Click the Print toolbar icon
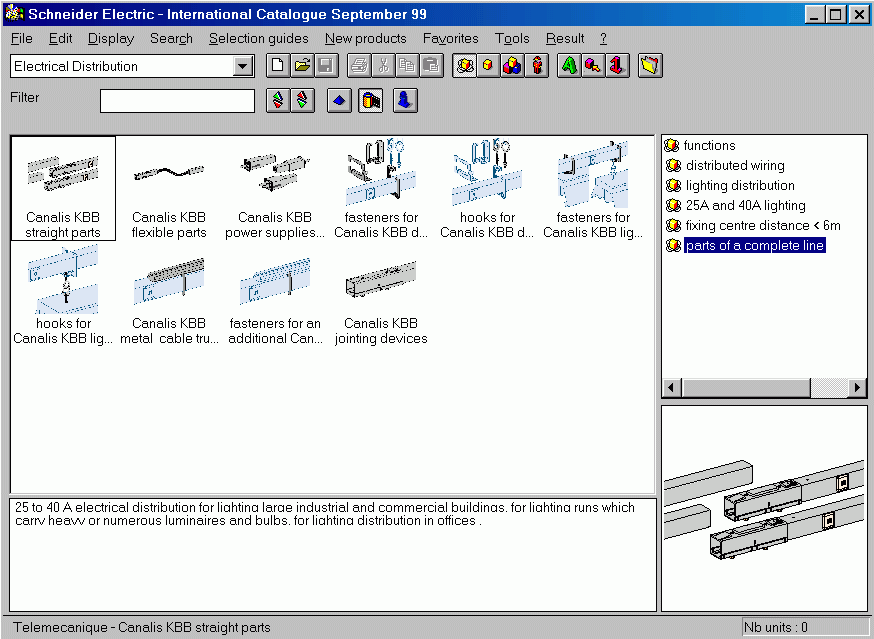The width and height of the screenshot is (874, 639). point(359,66)
